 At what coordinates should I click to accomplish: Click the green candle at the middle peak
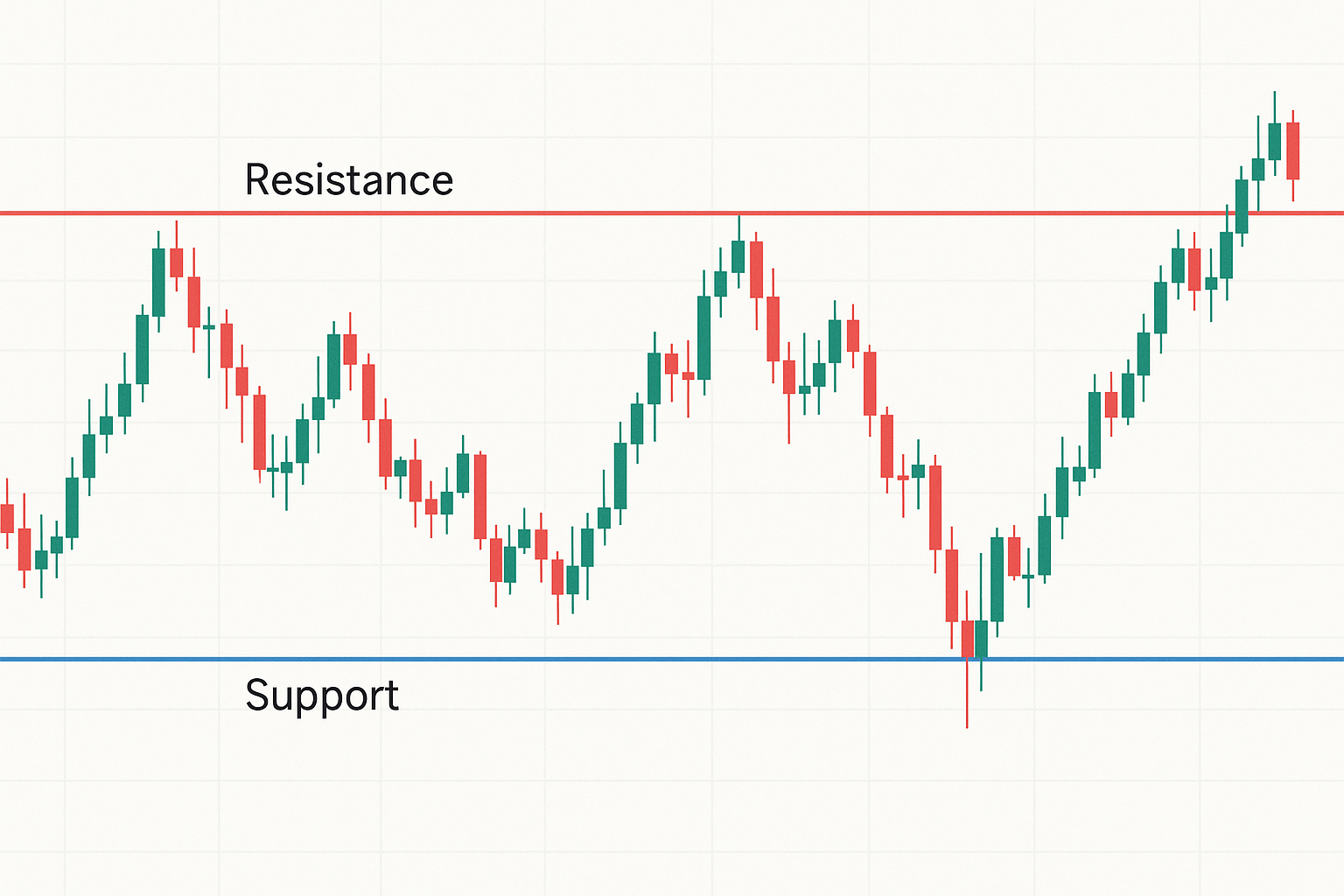click(738, 256)
